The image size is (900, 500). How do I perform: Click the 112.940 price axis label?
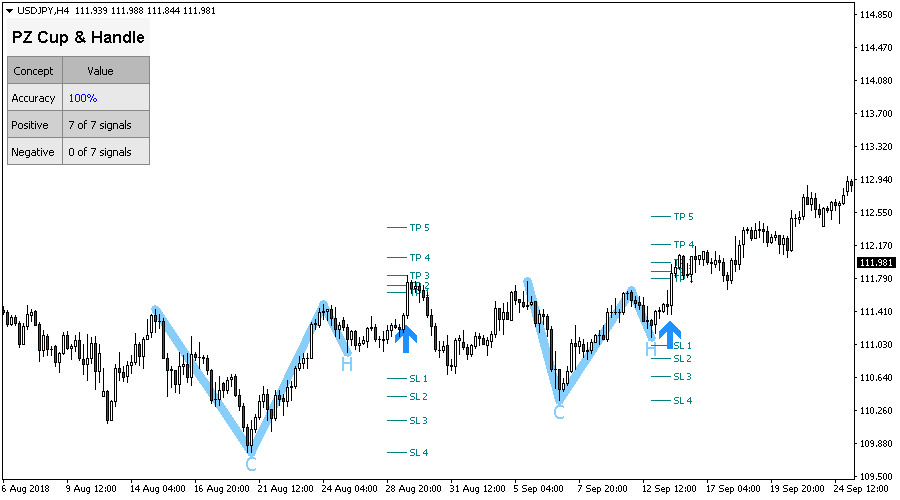(x=876, y=180)
